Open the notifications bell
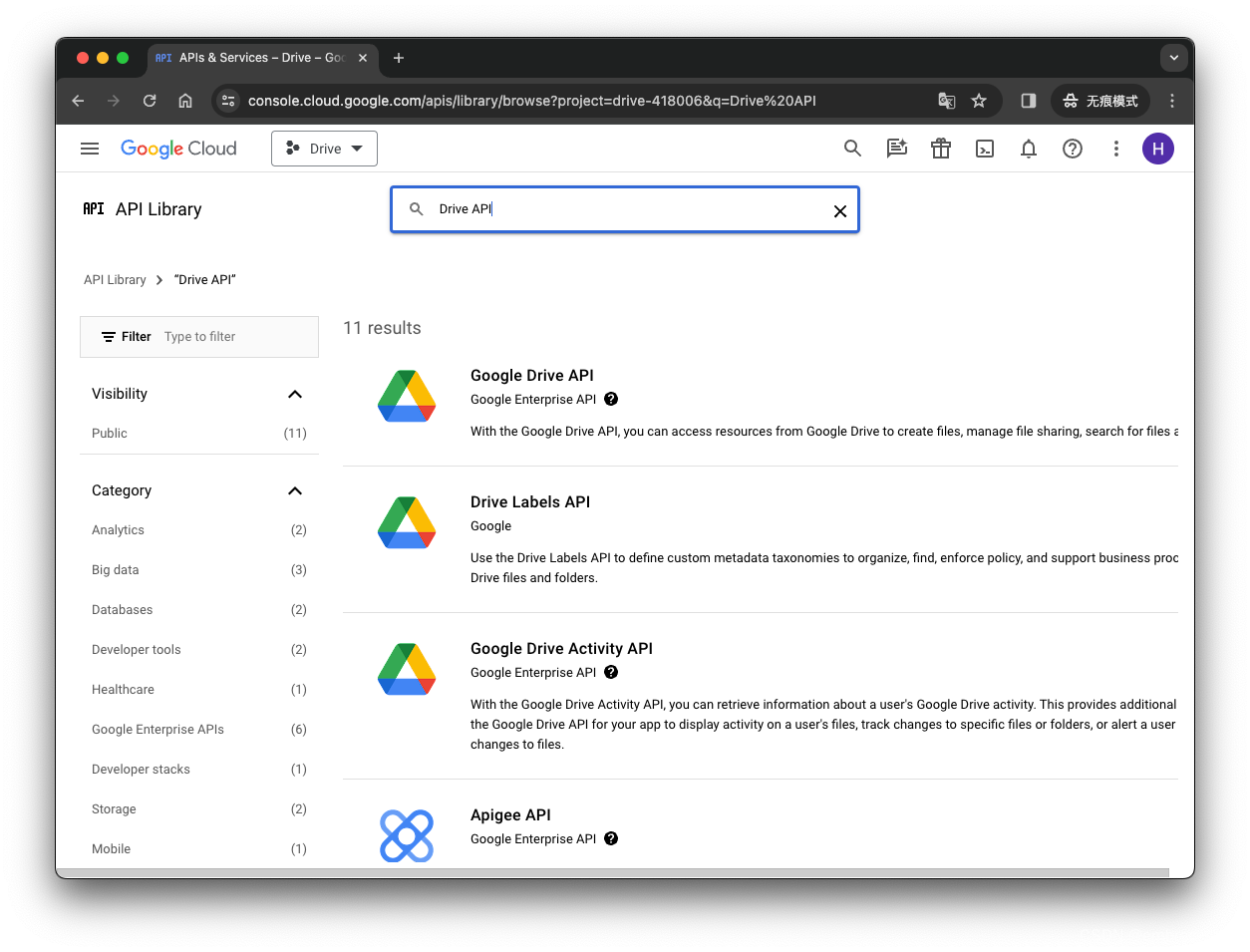The width and height of the screenshot is (1250, 952). pos(1029,149)
